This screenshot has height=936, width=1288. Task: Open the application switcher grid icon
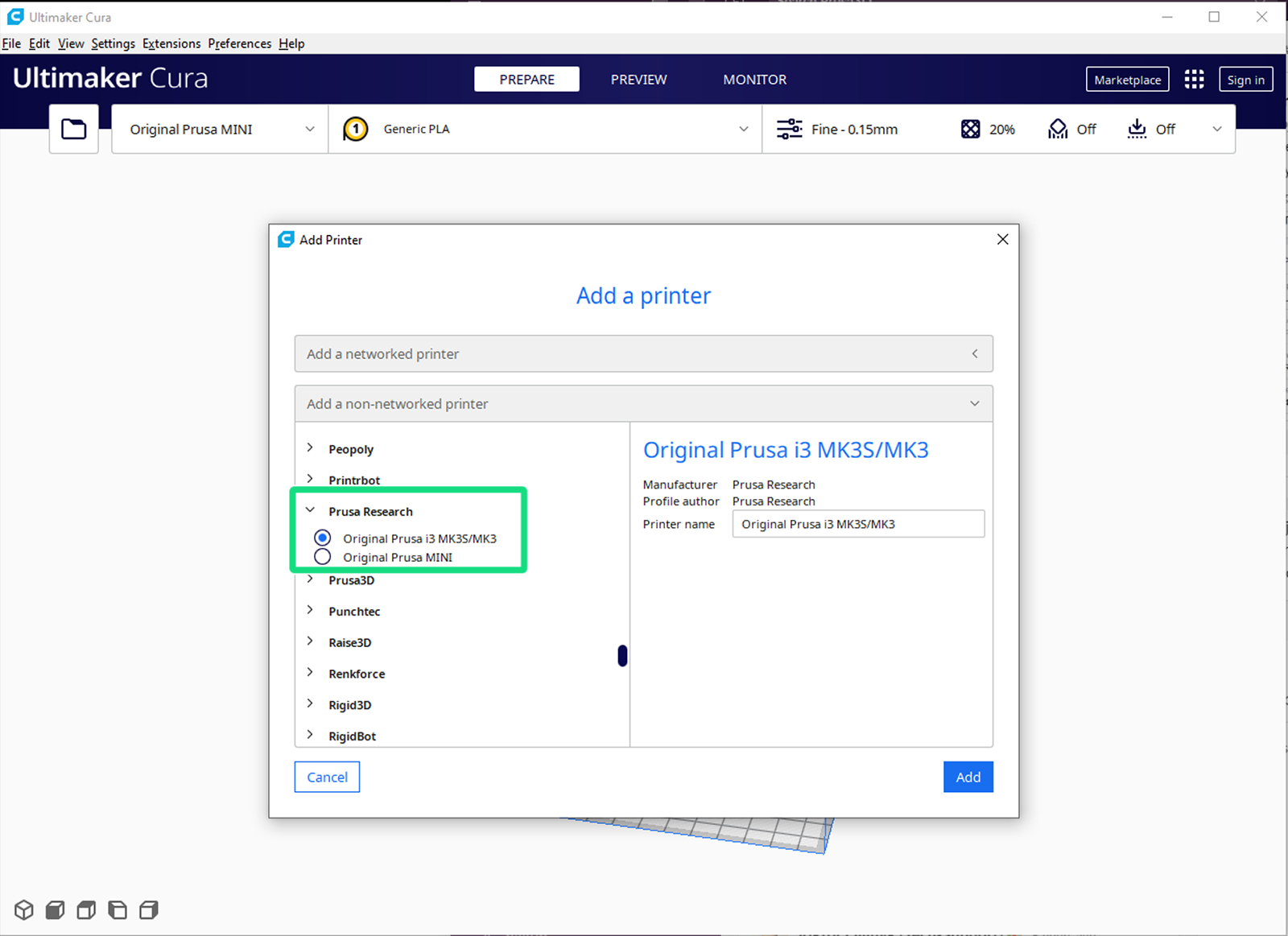(1194, 79)
